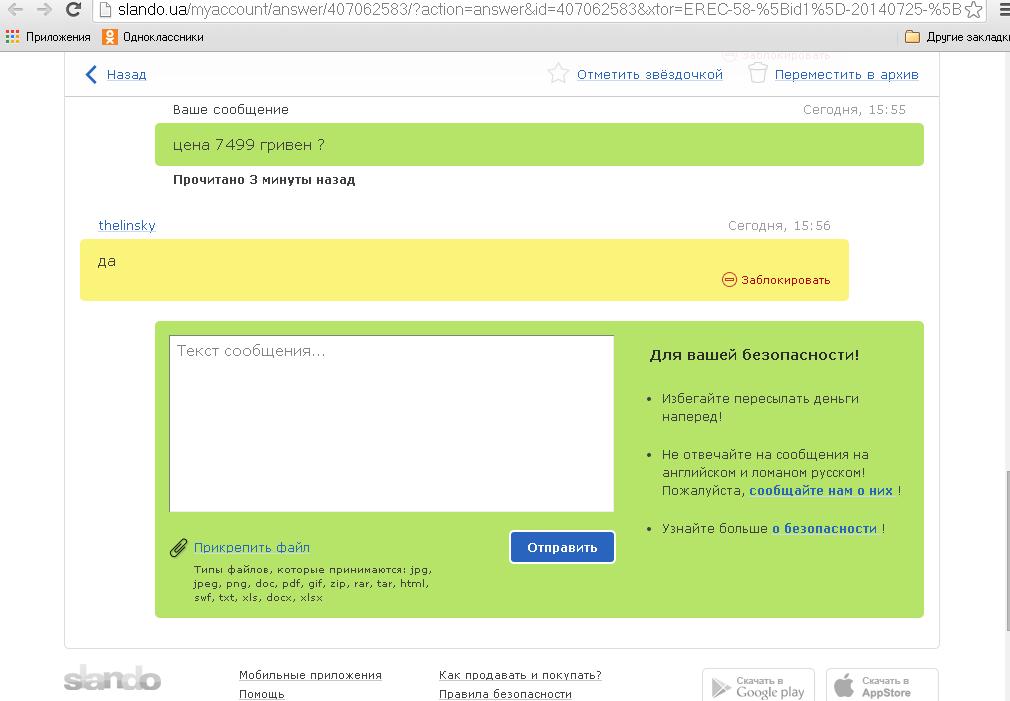Open the сообщайте нам о них link
Screen dimensions: 1010x701
[x=820, y=491]
